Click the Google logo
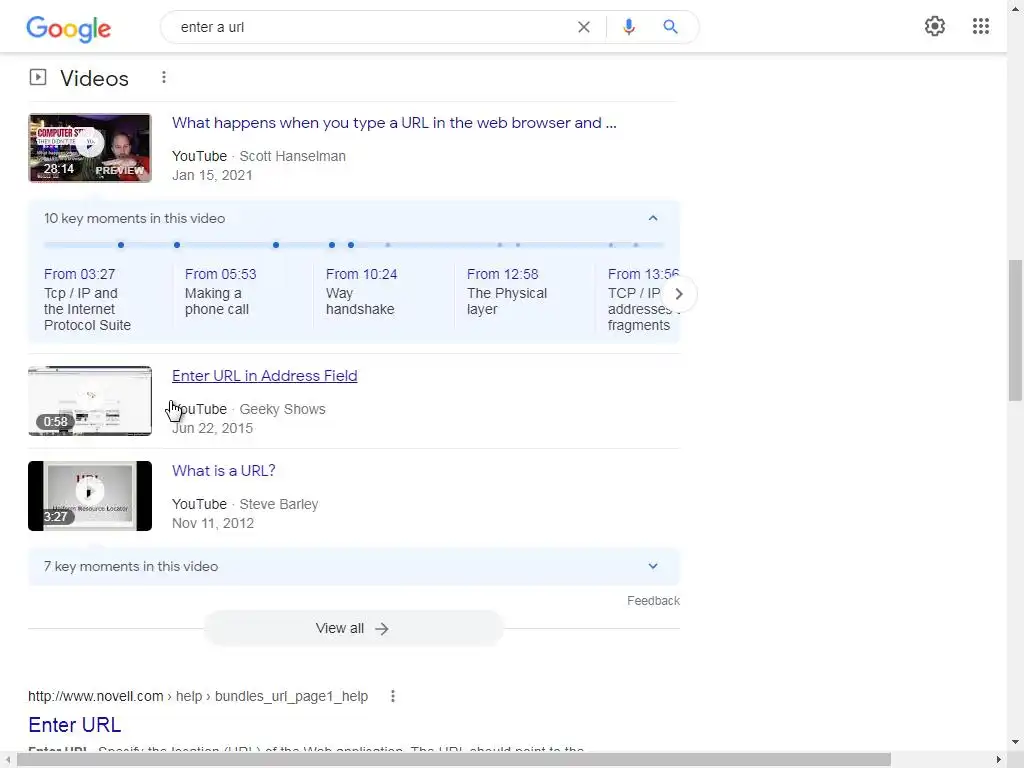This screenshot has width=1024, height=768. [x=69, y=28]
